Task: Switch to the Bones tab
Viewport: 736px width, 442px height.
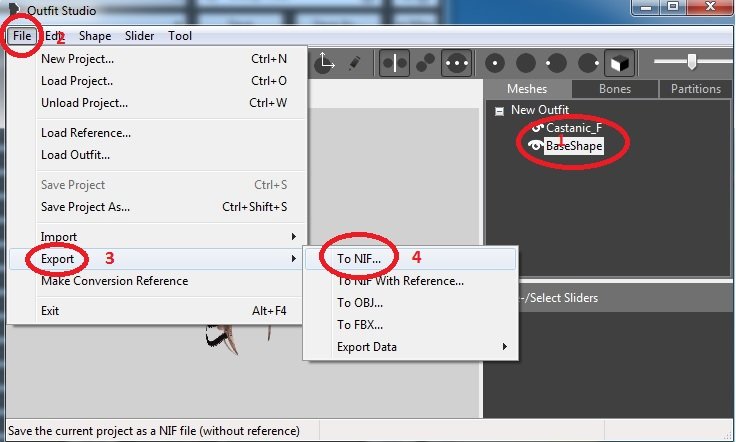Action: click(x=614, y=89)
